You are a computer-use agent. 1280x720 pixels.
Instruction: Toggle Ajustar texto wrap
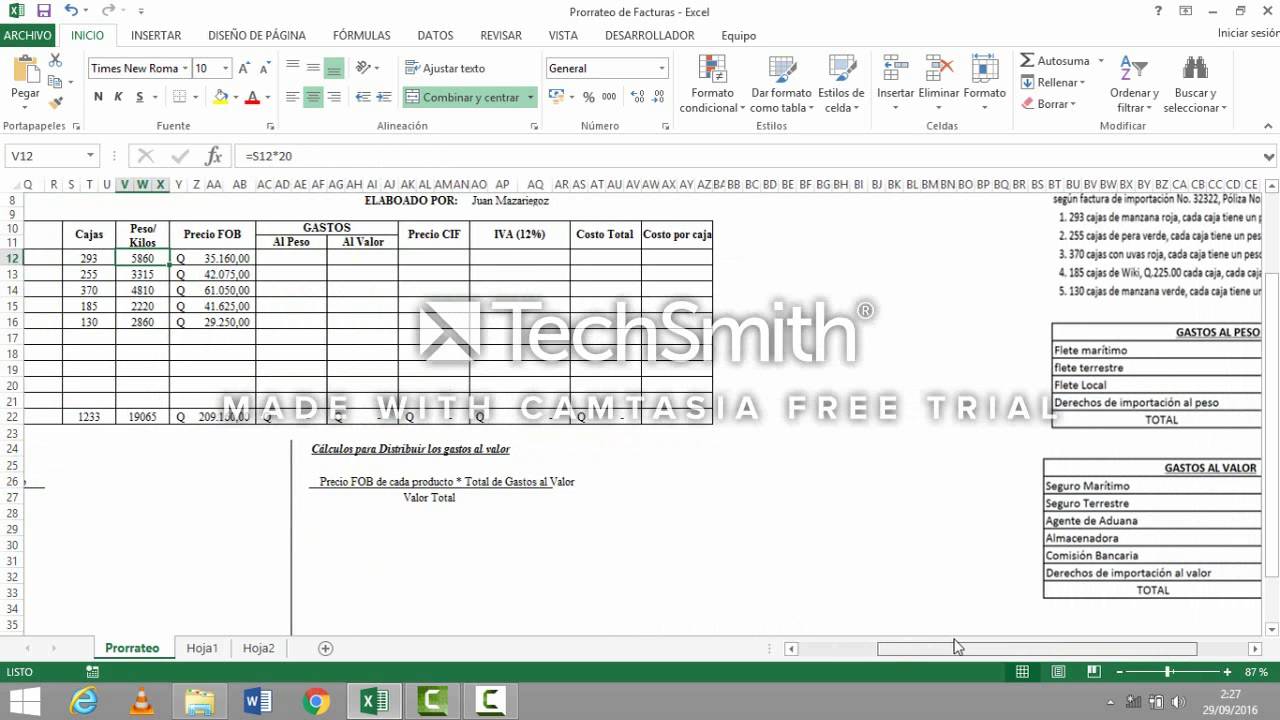(445, 68)
